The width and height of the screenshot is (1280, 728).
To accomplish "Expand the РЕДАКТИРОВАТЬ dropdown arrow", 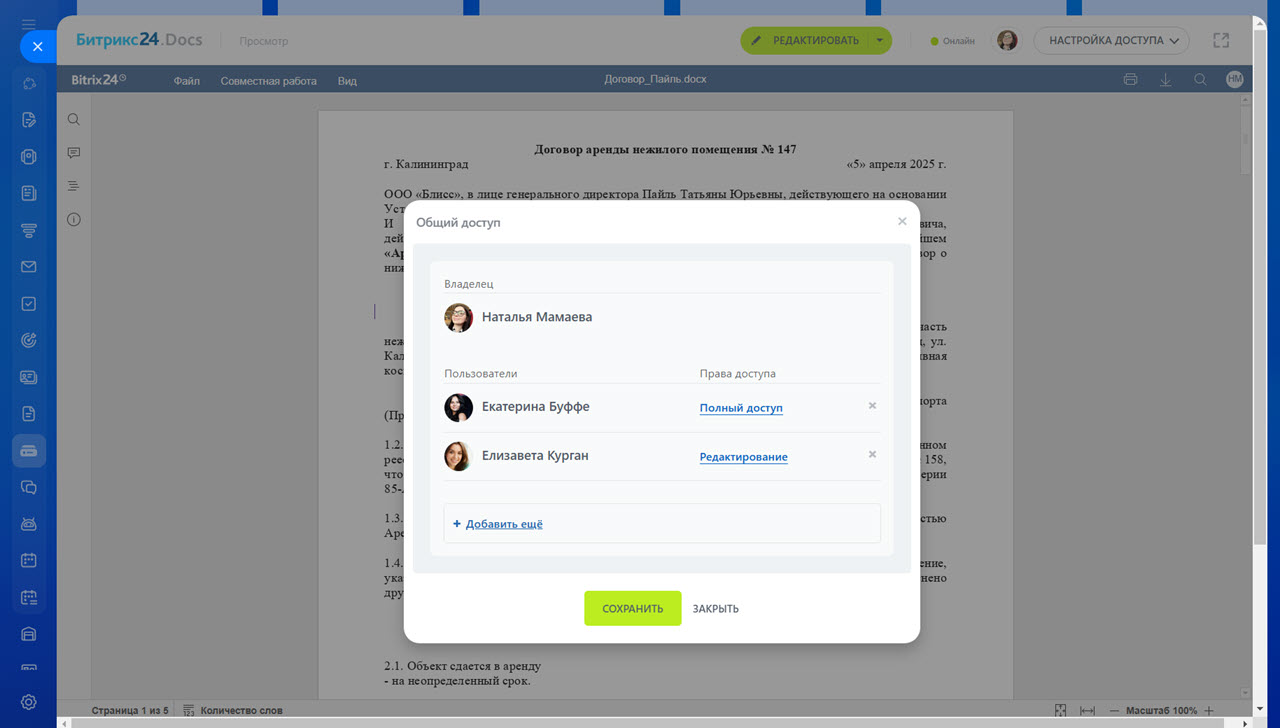I will click(879, 41).
